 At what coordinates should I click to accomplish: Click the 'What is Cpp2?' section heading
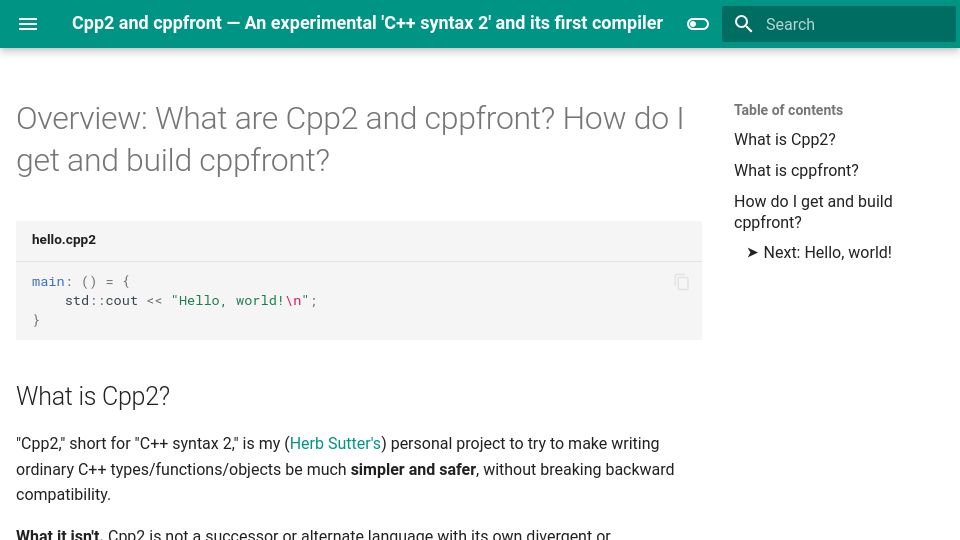click(93, 396)
